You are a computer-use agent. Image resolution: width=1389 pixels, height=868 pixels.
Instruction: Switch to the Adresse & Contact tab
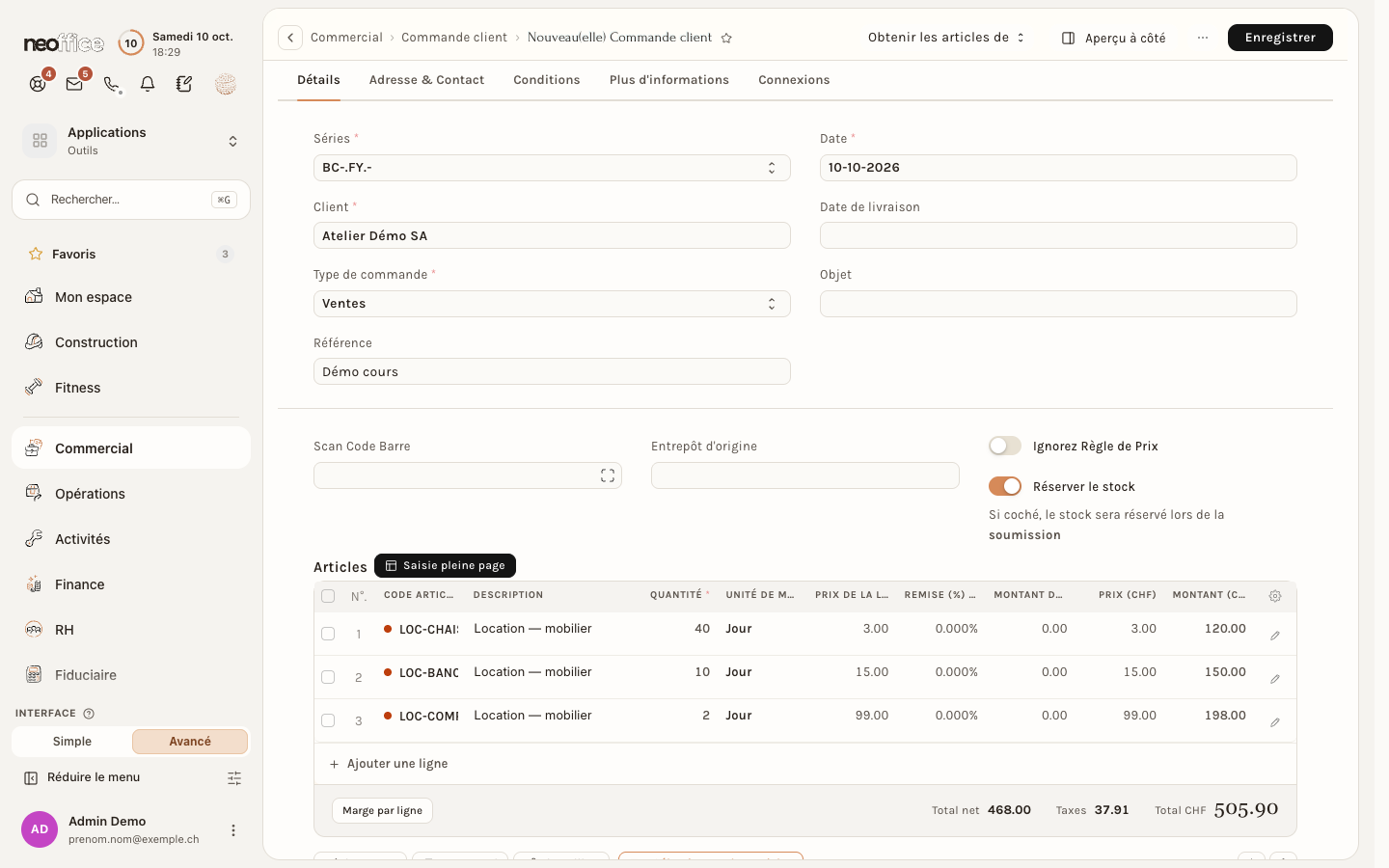(426, 80)
